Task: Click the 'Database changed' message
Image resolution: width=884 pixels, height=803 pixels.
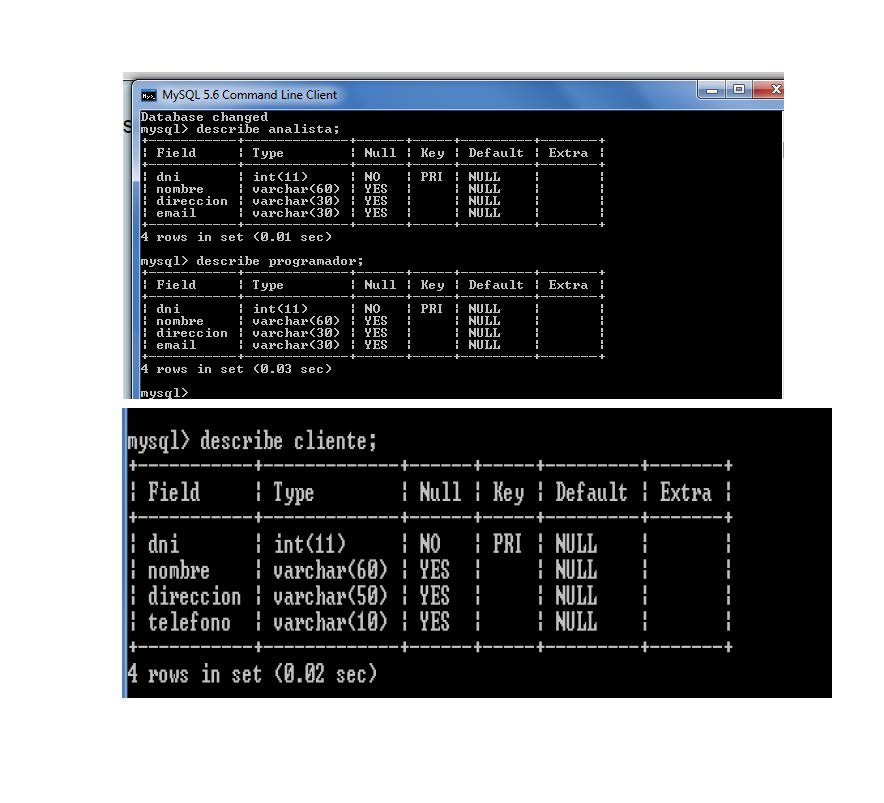Action: (x=204, y=117)
